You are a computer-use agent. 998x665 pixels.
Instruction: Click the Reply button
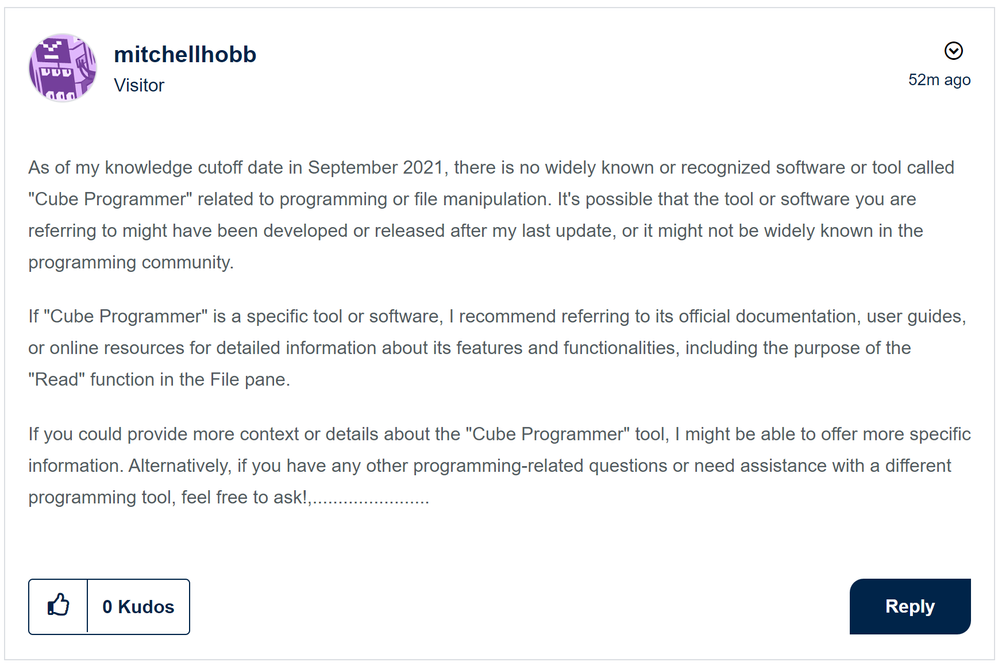910,606
